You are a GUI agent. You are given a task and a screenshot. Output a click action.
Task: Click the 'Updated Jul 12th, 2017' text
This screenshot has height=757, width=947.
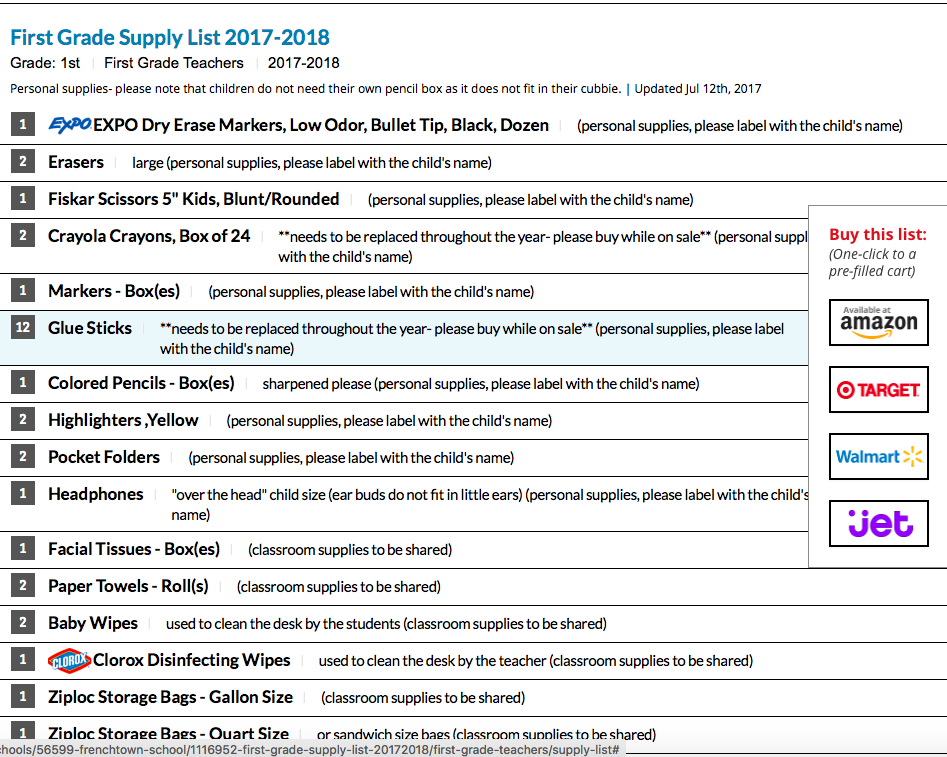698,89
